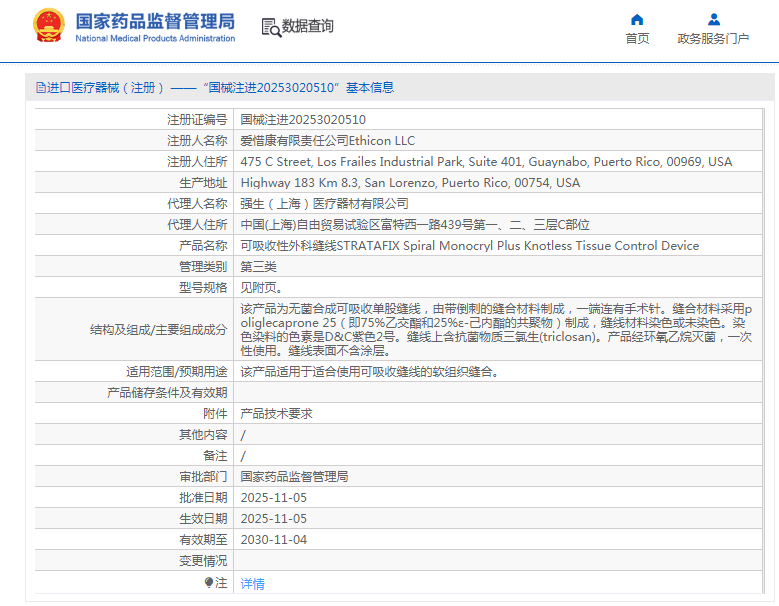Open 详情 link in the 注 row
This screenshot has width=779, height=606.
[x=252, y=584]
